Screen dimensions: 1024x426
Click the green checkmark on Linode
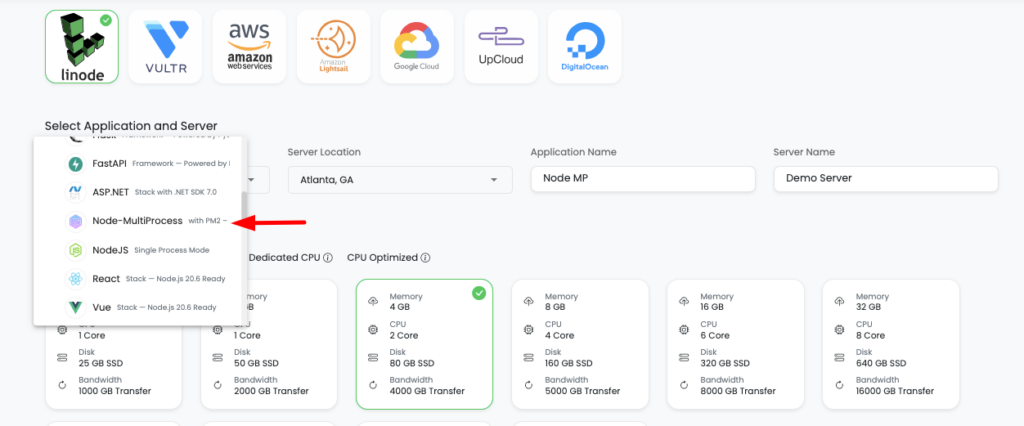click(106, 20)
